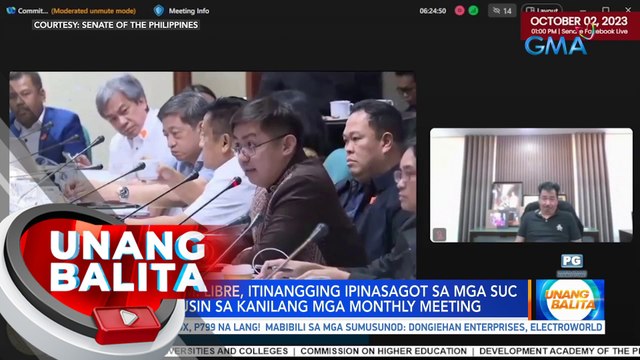Click the October 02, 2023 date banner
The image size is (640, 360).
[x=580, y=25]
